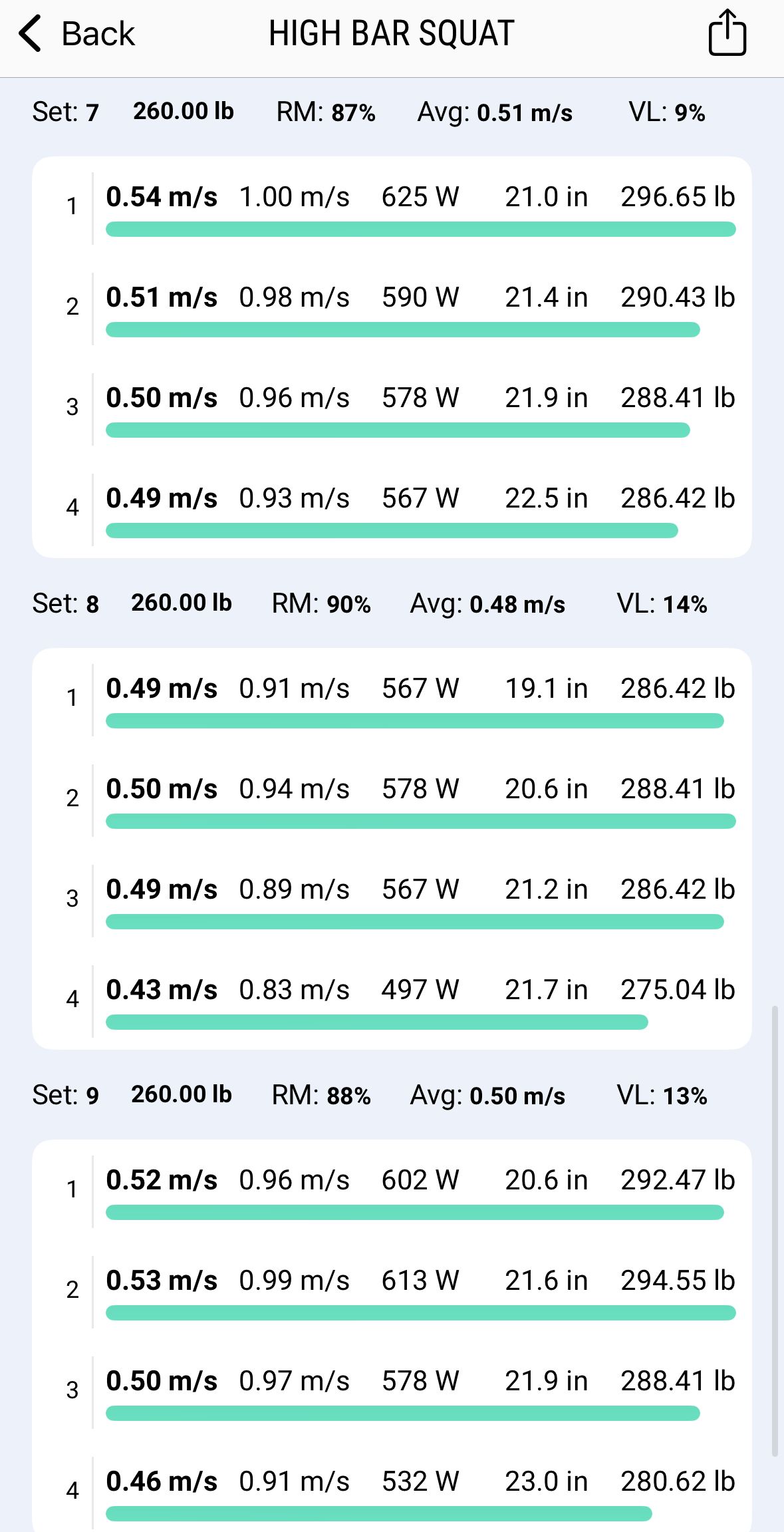Tap Set 7 rep 3 velocity bar
This screenshot has width=784, height=1532.
click(398, 430)
